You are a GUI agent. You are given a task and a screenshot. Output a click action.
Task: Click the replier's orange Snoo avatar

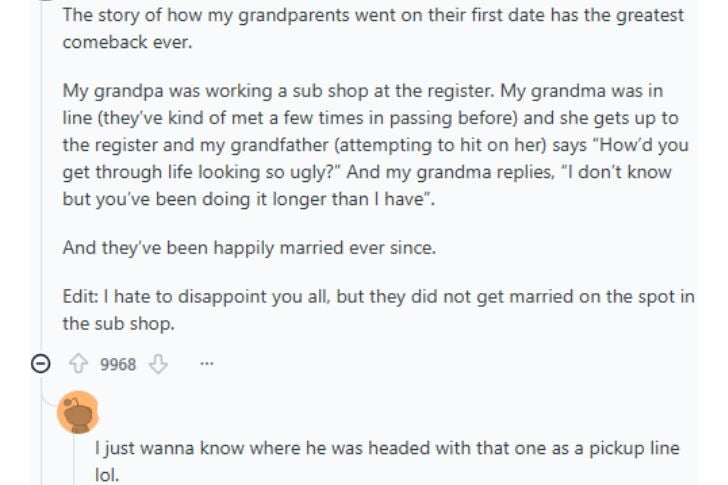pyautogui.click(x=78, y=413)
